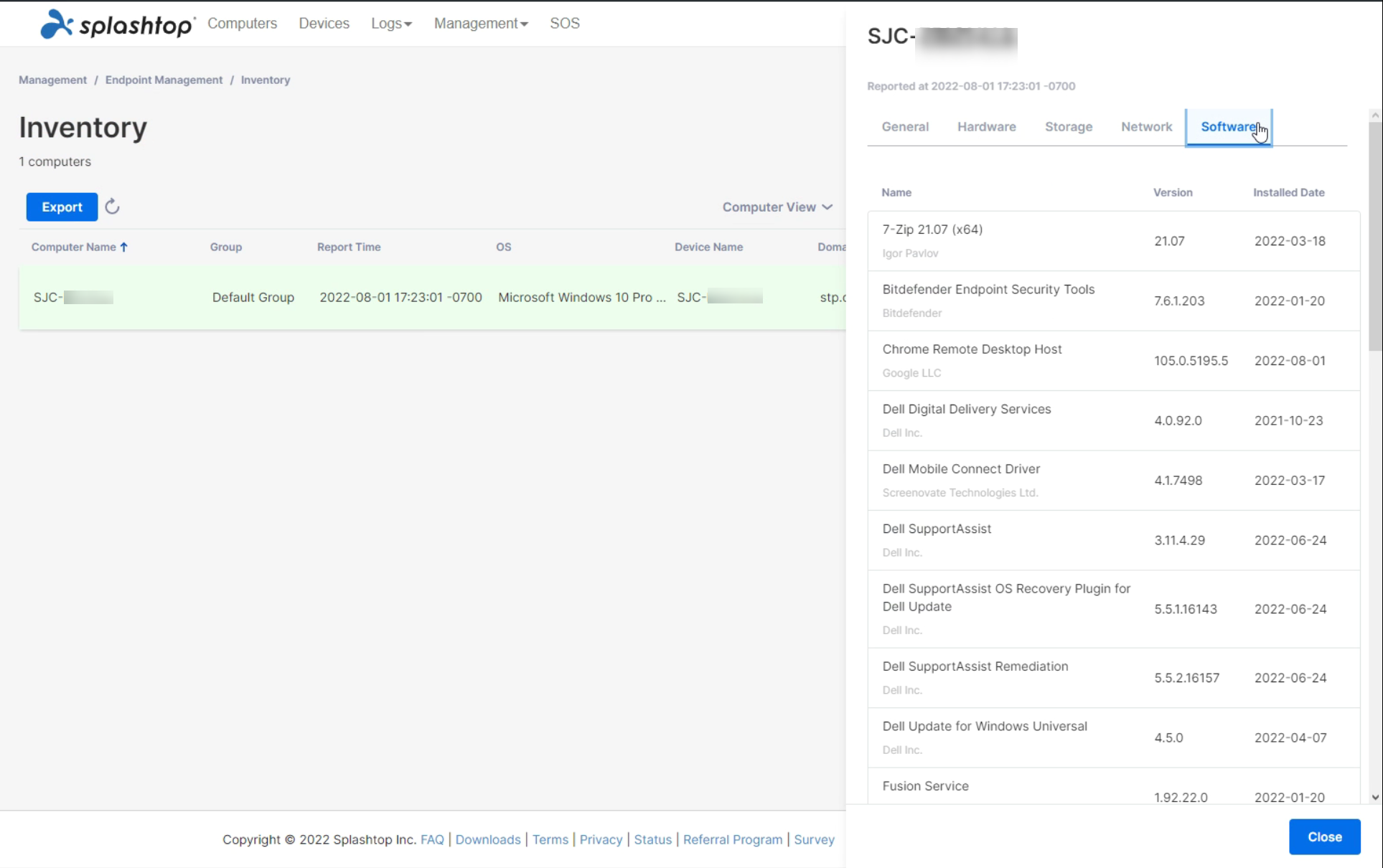
Task: Switch to the Hardware tab
Action: coord(986,127)
